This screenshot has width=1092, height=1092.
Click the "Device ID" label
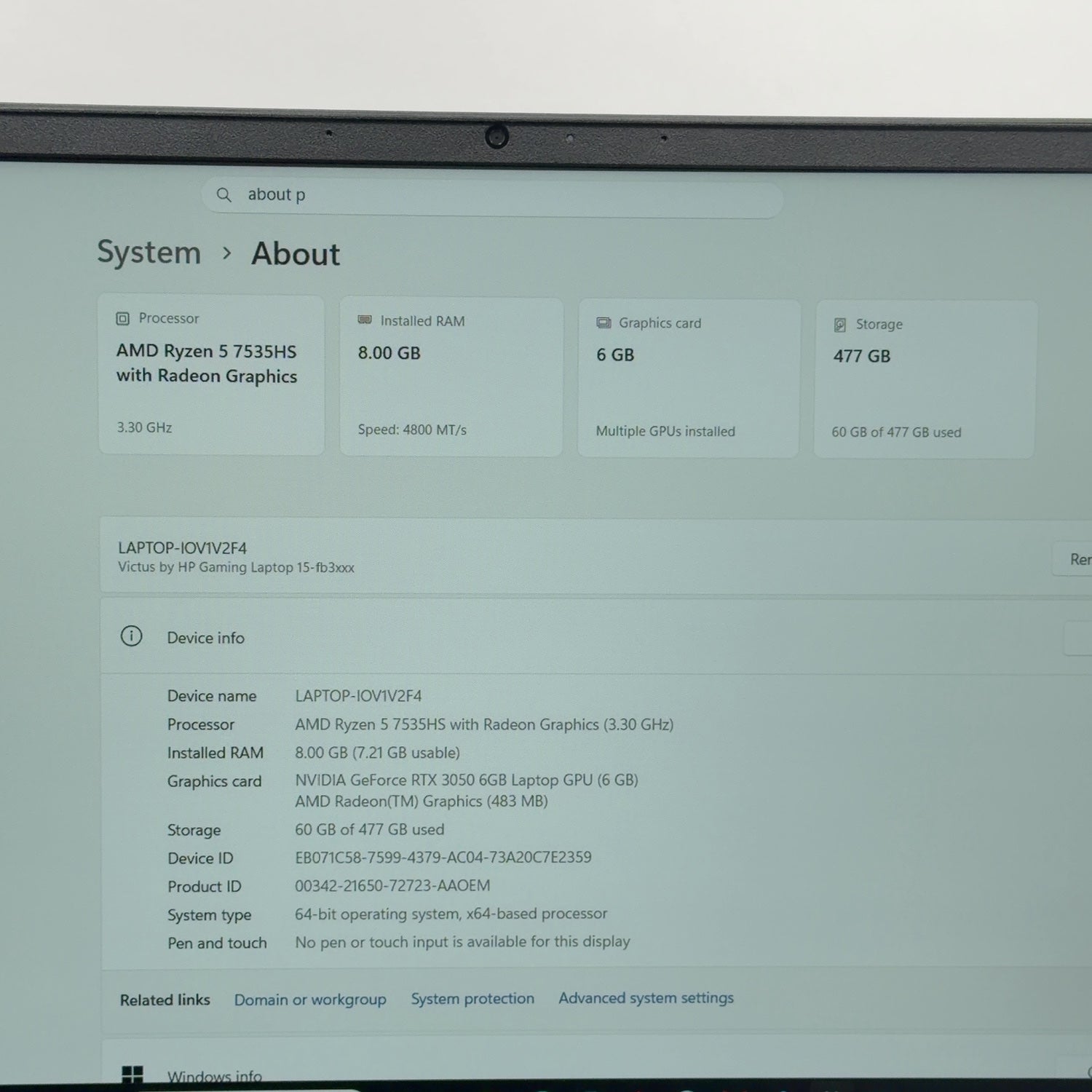coord(200,858)
